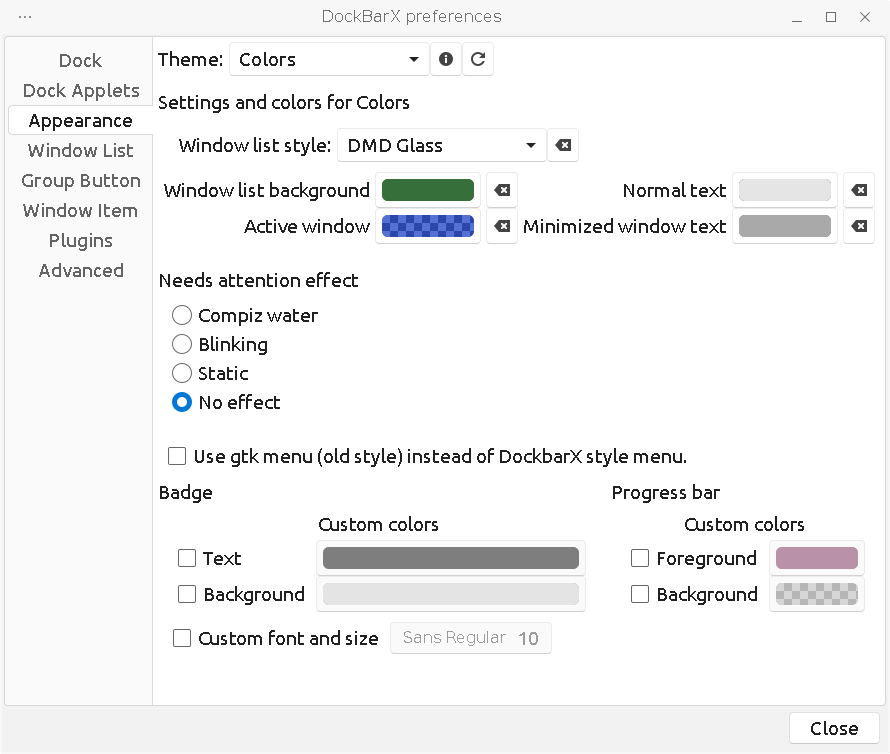890x754 pixels.
Task: Expand the Window list style dropdown
Action: 441,146
